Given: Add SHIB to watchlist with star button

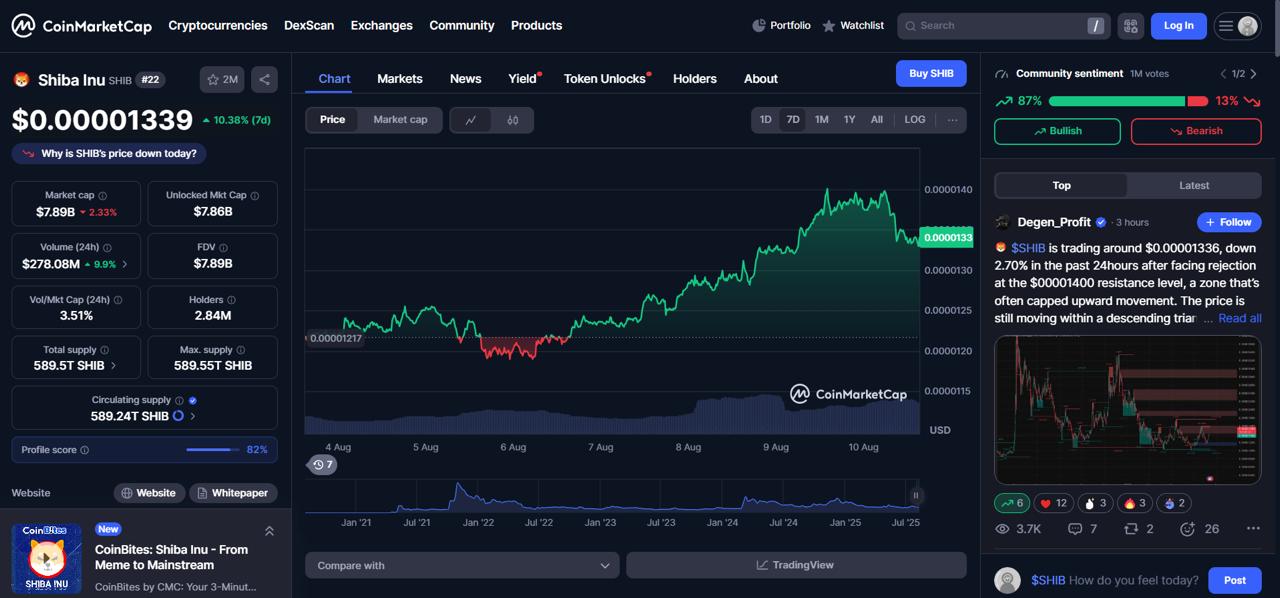Looking at the screenshot, I should coord(222,79).
